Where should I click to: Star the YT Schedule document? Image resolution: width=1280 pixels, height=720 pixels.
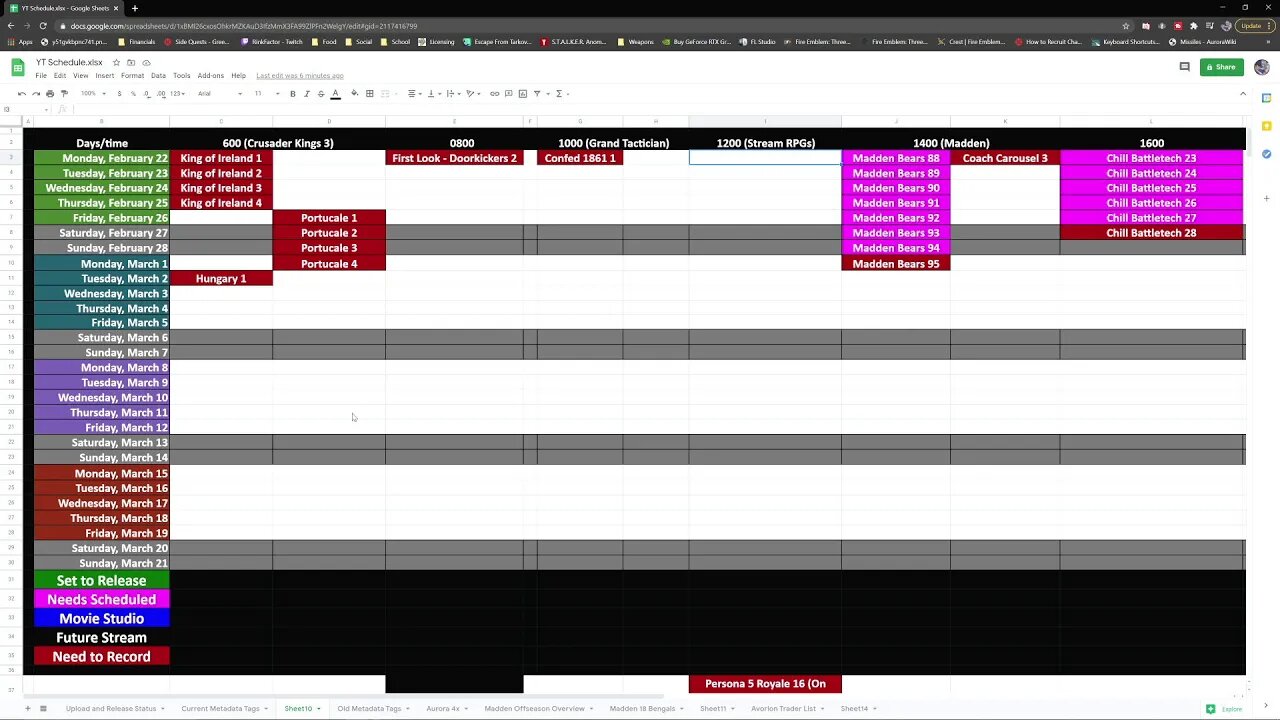tap(116, 62)
